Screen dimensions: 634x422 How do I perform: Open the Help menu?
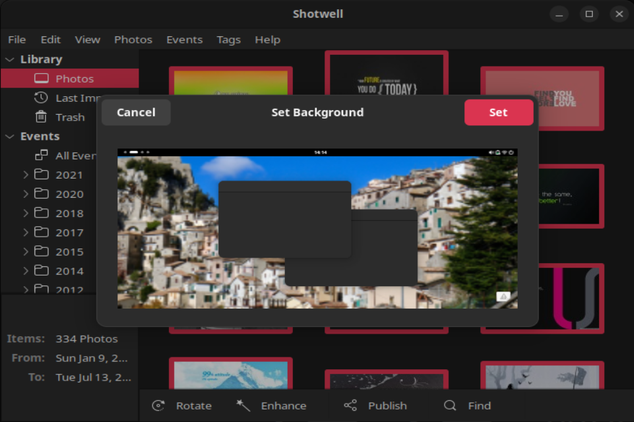(267, 40)
